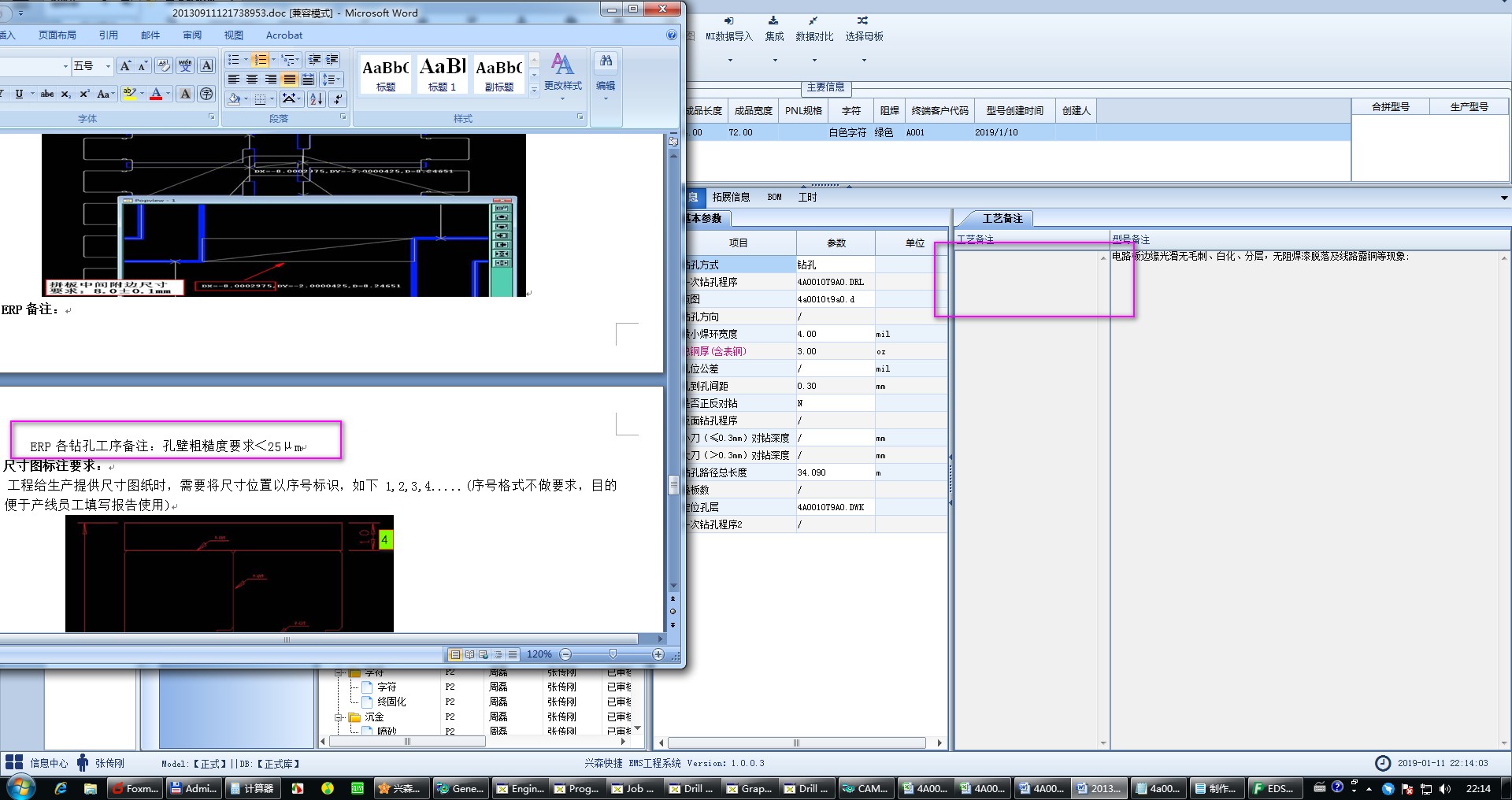Click the Character Shading icon
Screen dimensions: 1512x800
pyautogui.click(x=185, y=94)
